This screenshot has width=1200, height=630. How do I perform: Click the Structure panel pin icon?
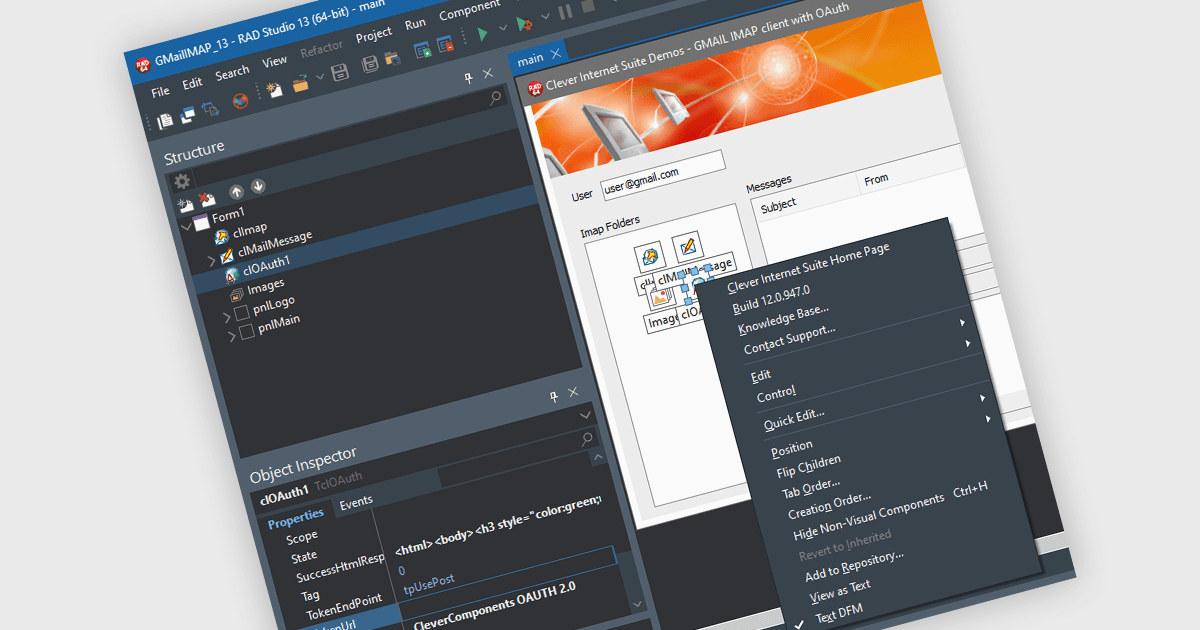467,79
